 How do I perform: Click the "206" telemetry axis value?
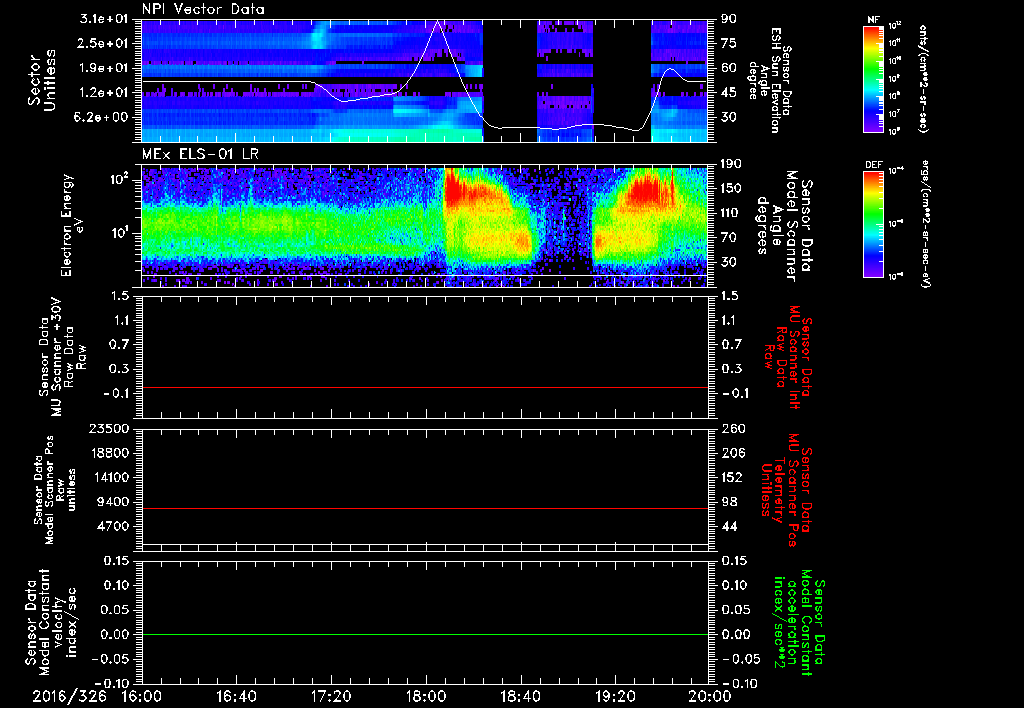pyautogui.click(x=731, y=453)
